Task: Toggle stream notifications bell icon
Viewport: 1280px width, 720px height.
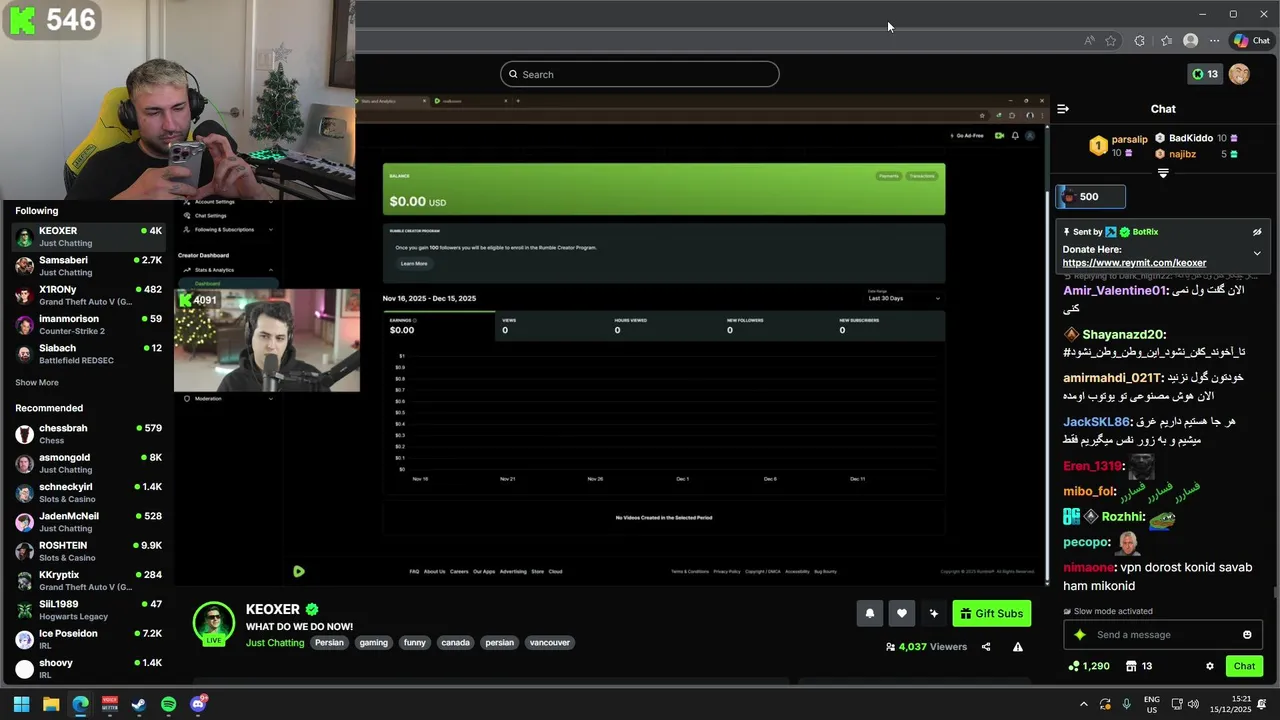Action: (869, 613)
